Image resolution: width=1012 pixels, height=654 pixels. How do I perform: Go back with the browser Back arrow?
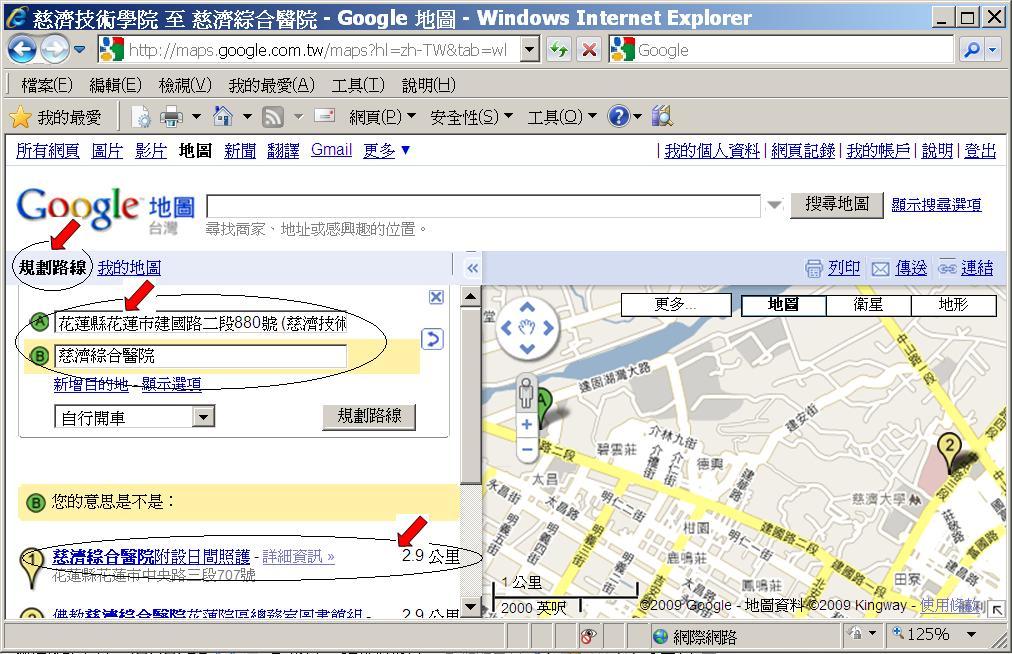pos(21,49)
